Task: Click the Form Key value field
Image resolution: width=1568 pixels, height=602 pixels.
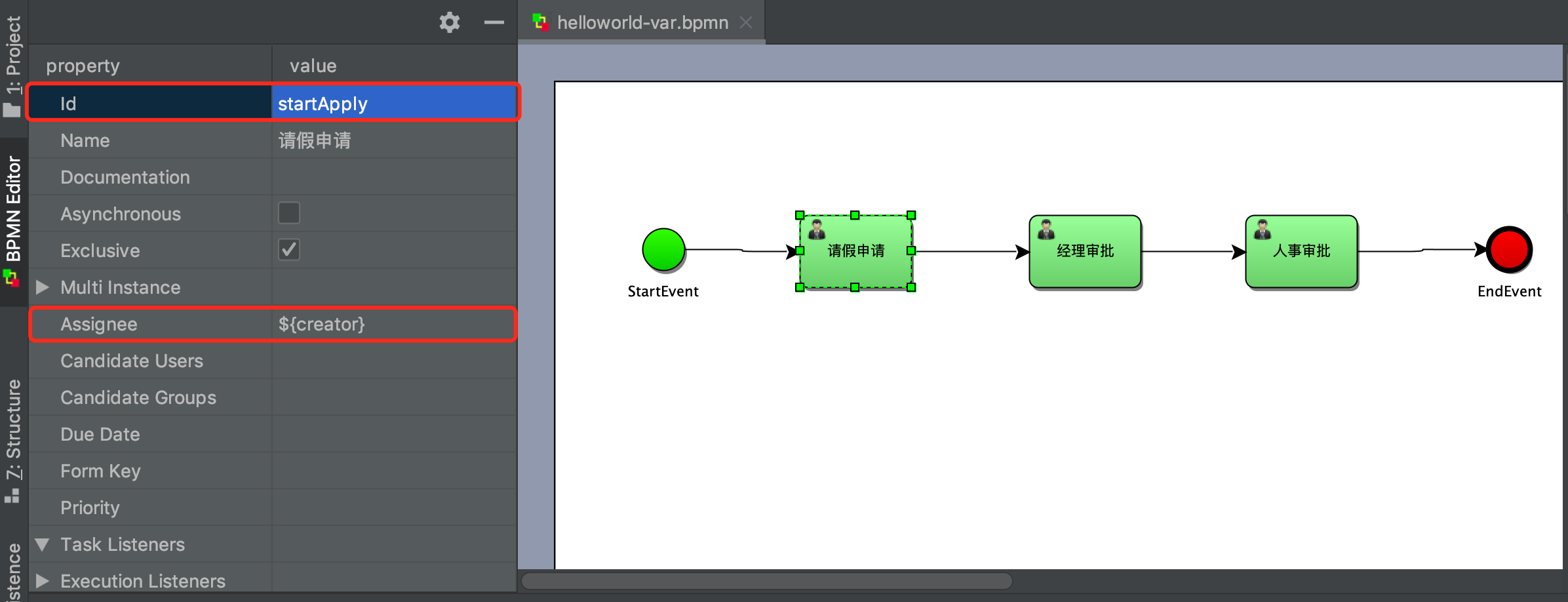Action: (x=395, y=471)
